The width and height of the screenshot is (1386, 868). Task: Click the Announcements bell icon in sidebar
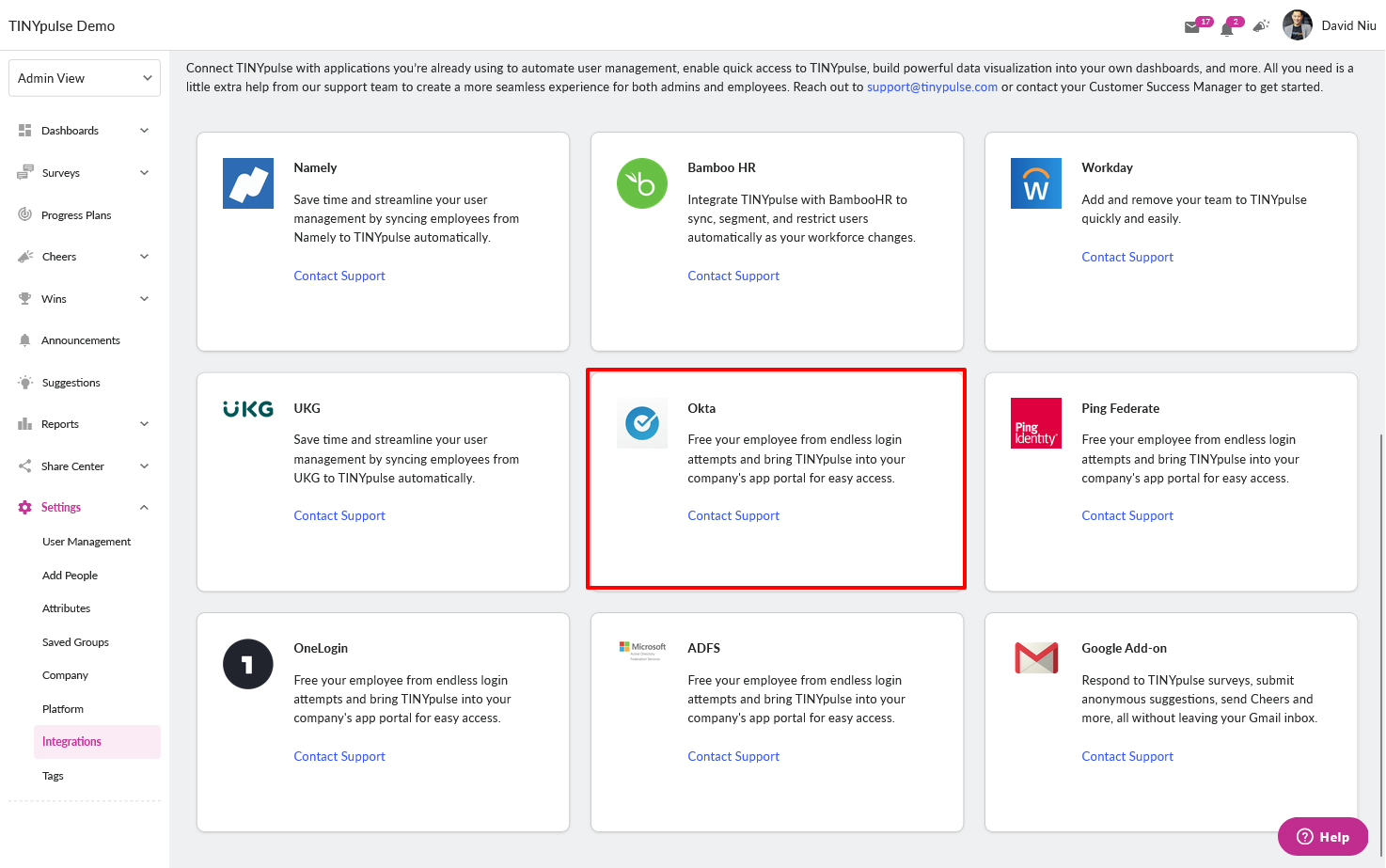[25, 340]
